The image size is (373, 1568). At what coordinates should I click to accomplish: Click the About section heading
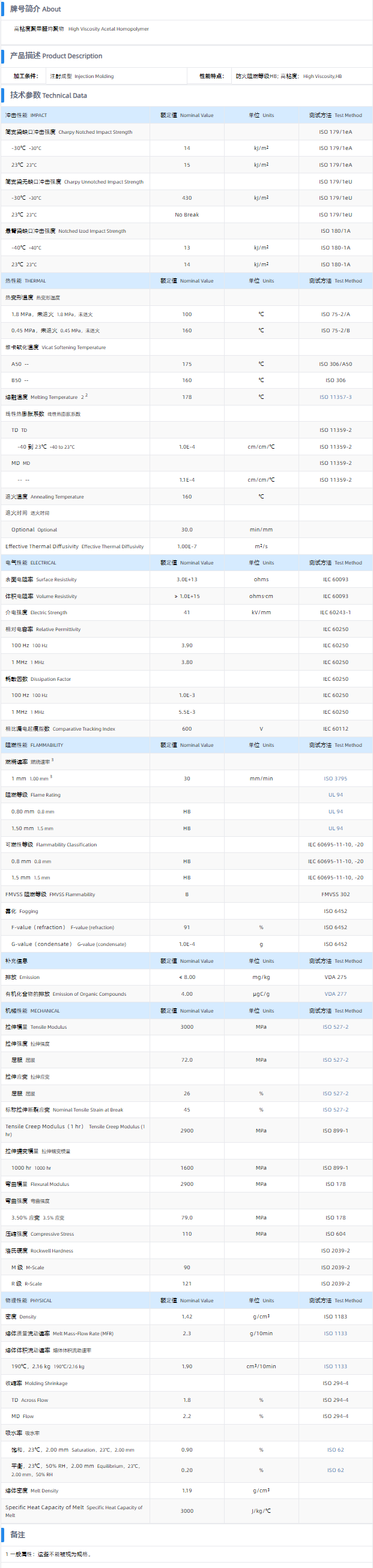35,9
